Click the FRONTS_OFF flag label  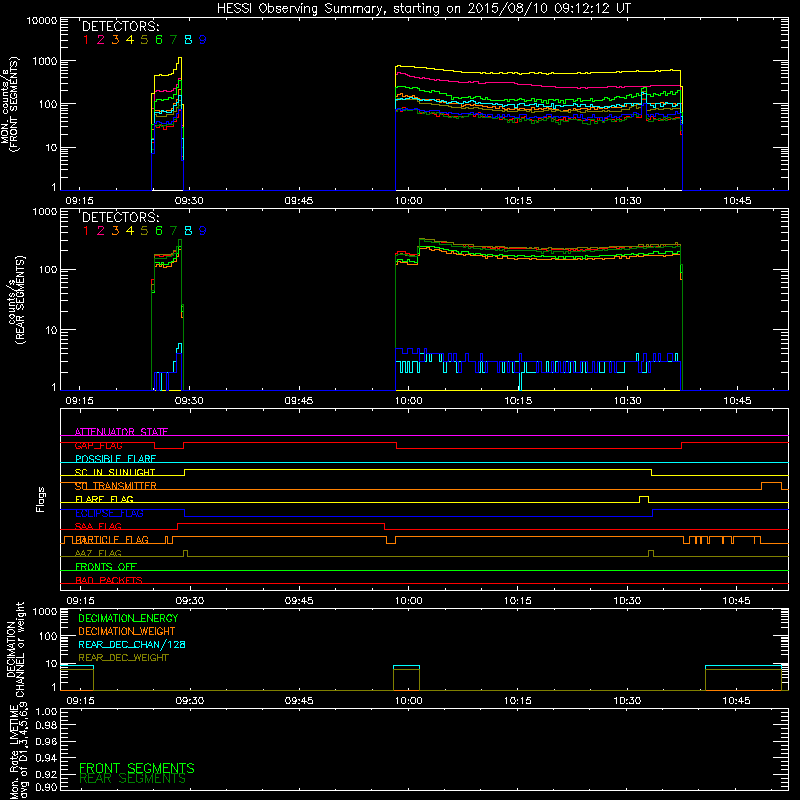tap(106, 567)
